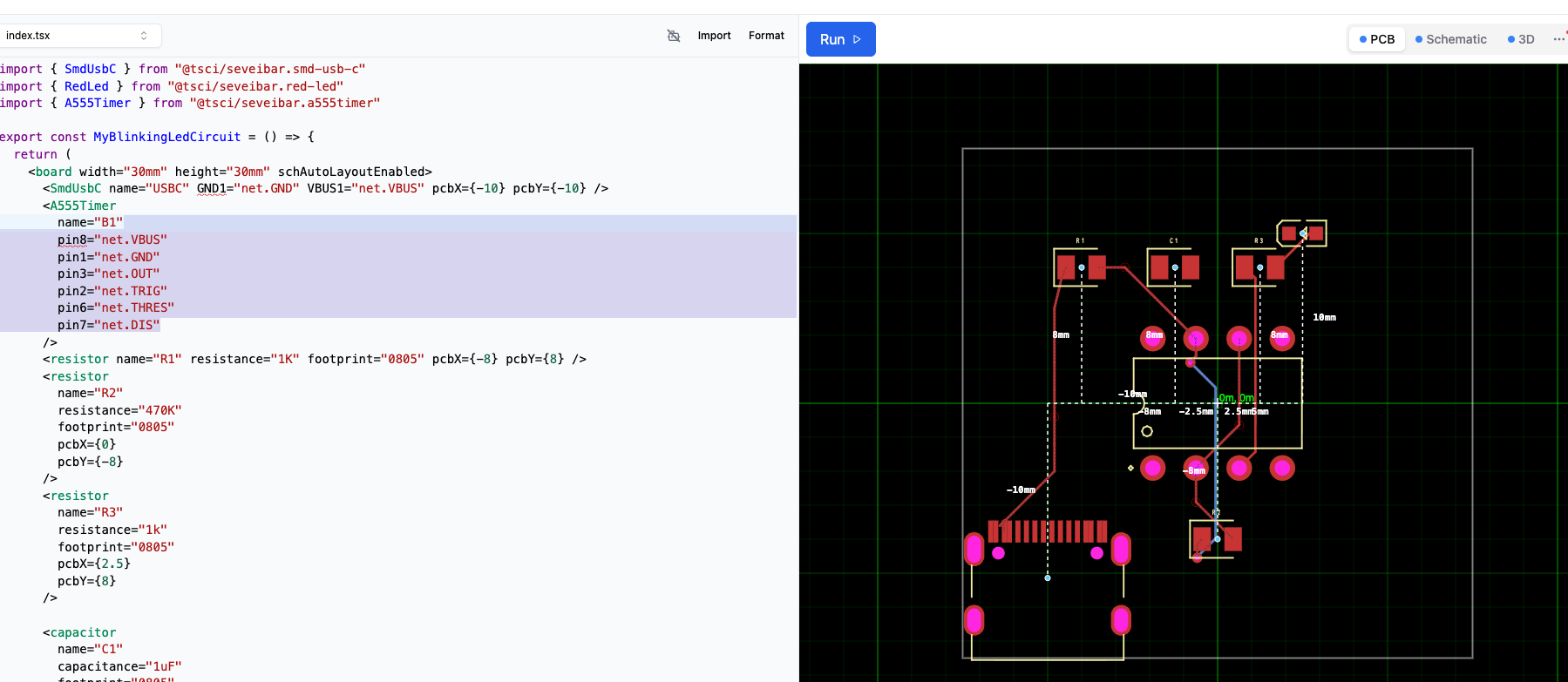Click the LED footprint above R3

point(1302,233)
